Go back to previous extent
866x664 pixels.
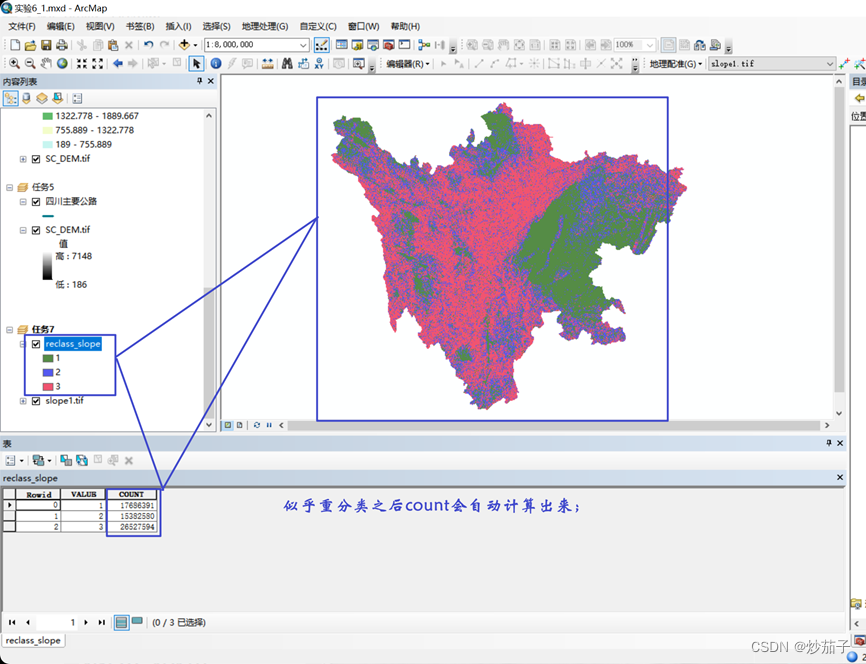coord(118,64)
